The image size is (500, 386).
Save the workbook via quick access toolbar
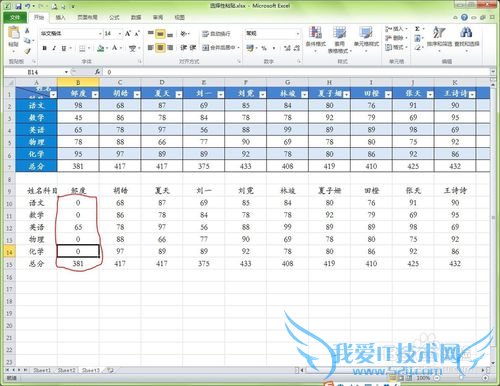[x=19, y=6]
